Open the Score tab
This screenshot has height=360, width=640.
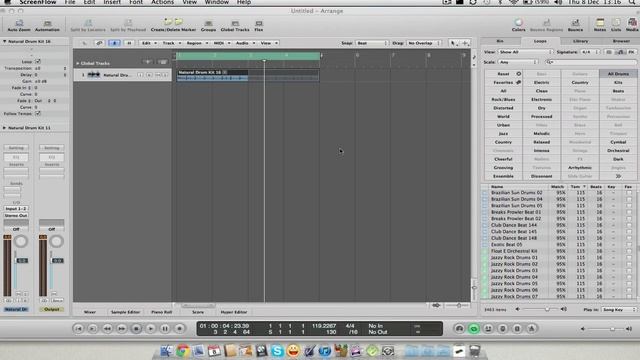point(198,312)
